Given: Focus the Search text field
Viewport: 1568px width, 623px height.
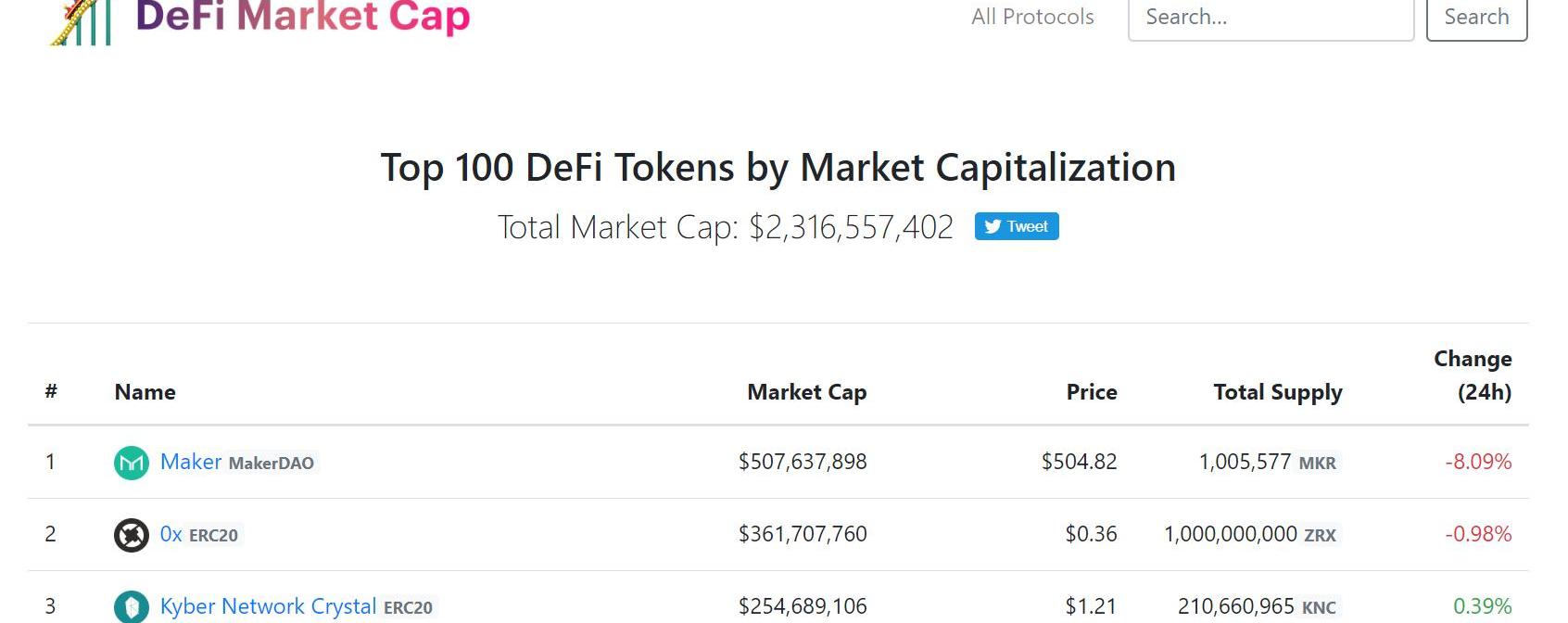Looking at the screenshot, I should coord(1271,19).
